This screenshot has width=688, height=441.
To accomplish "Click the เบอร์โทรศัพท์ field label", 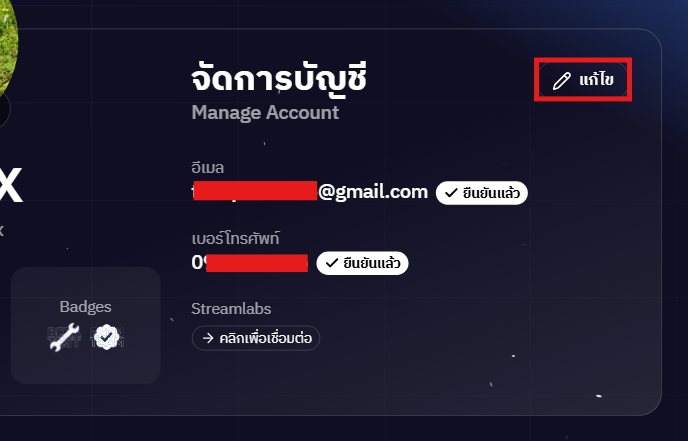I will point(235,238).
